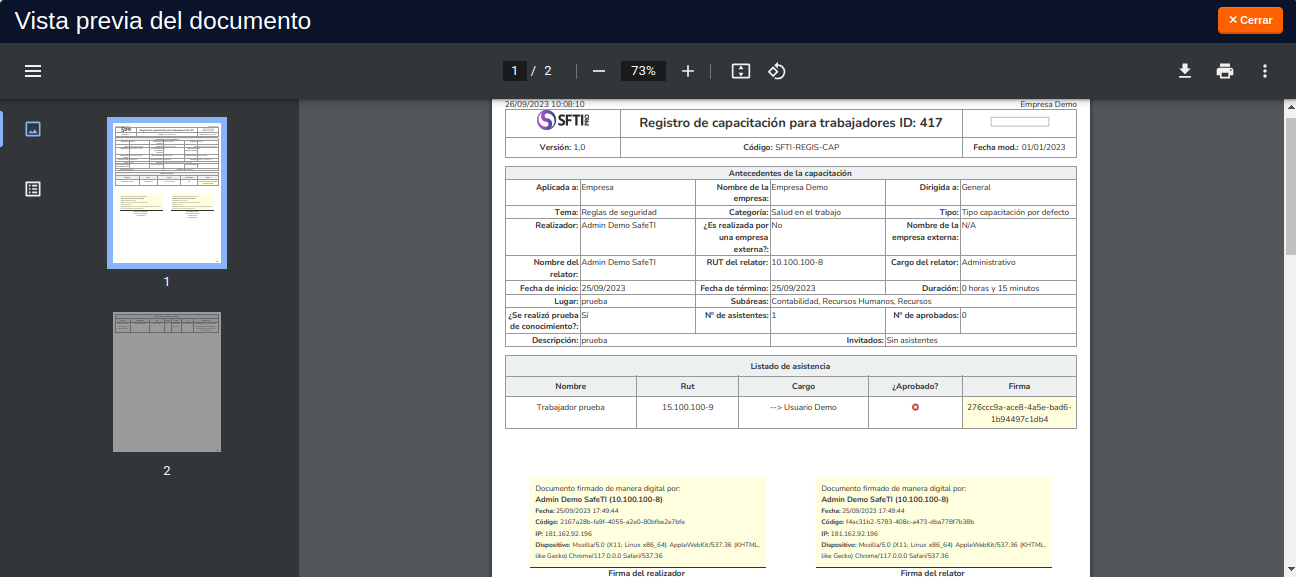Click the Rut value 15.100.100-9
The image size is (1296, 577).
[688, 407]
